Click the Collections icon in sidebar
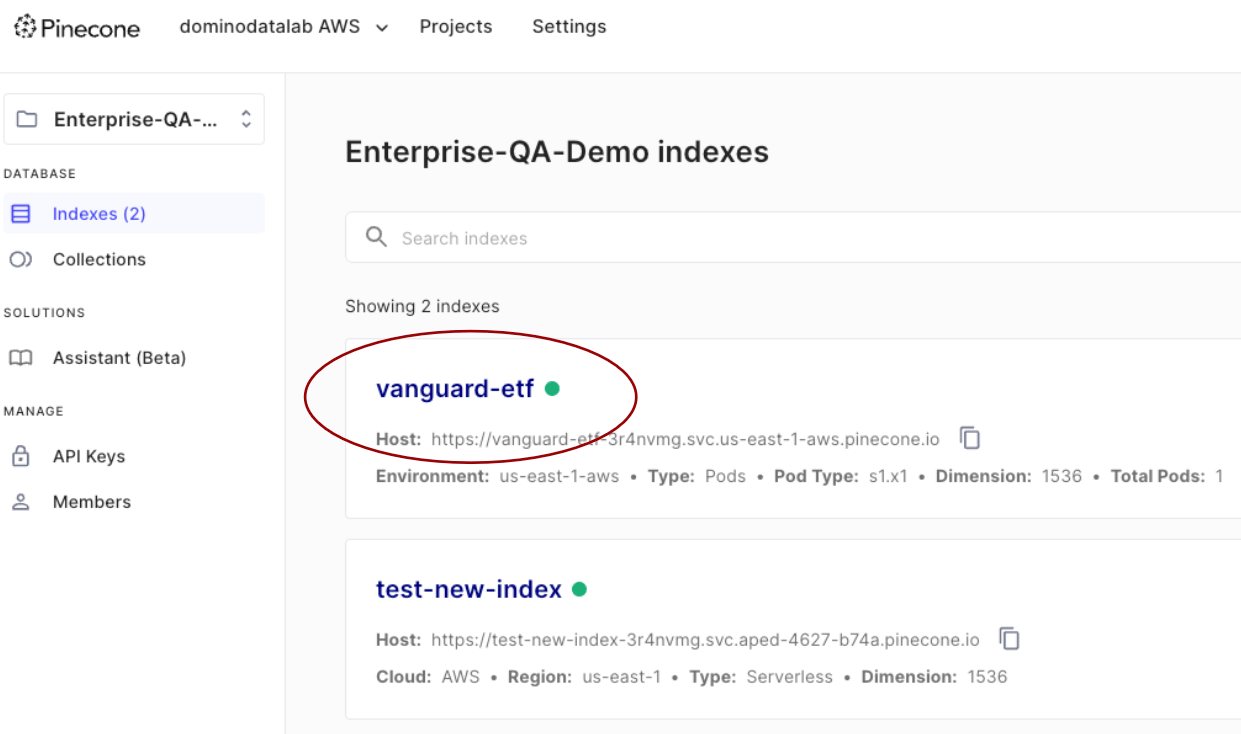This screenshot has height=734, width=1241. [21, 259]
